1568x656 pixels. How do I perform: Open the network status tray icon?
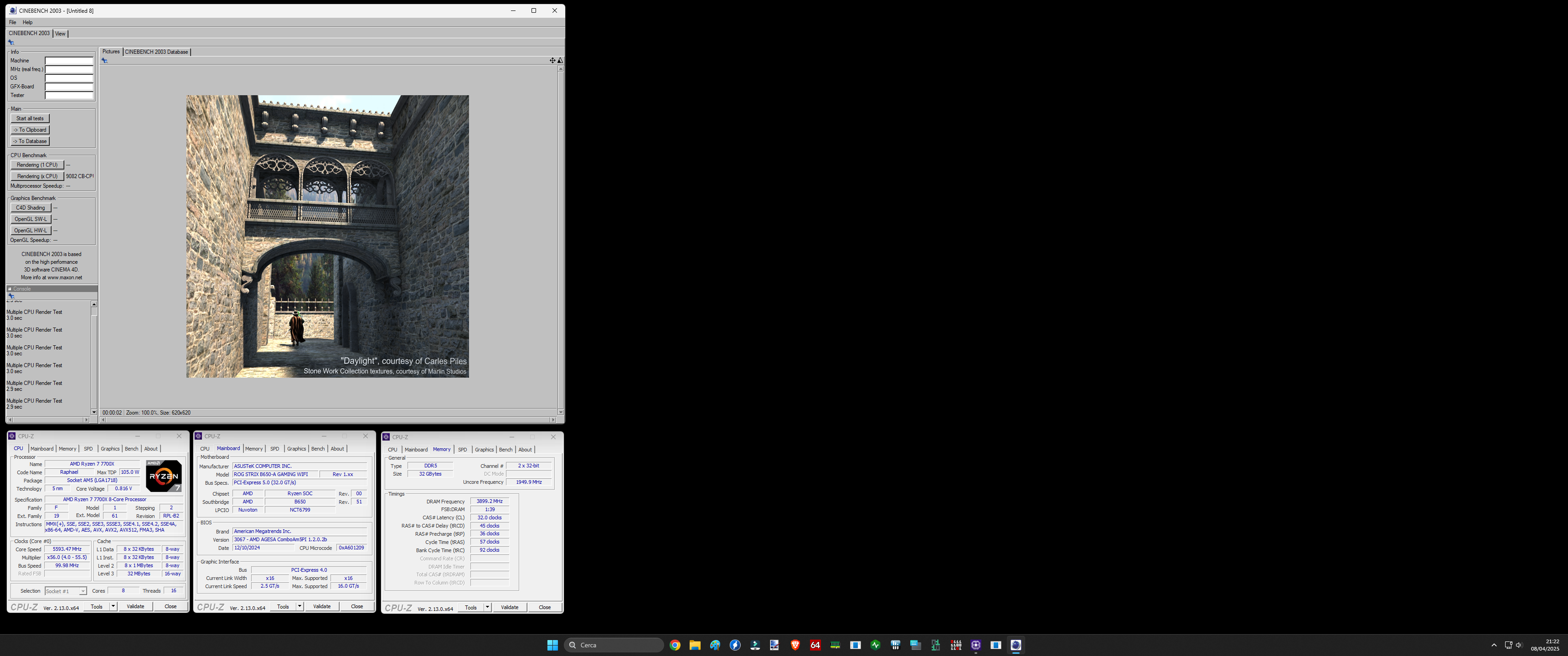click(x=1508, y=645)
